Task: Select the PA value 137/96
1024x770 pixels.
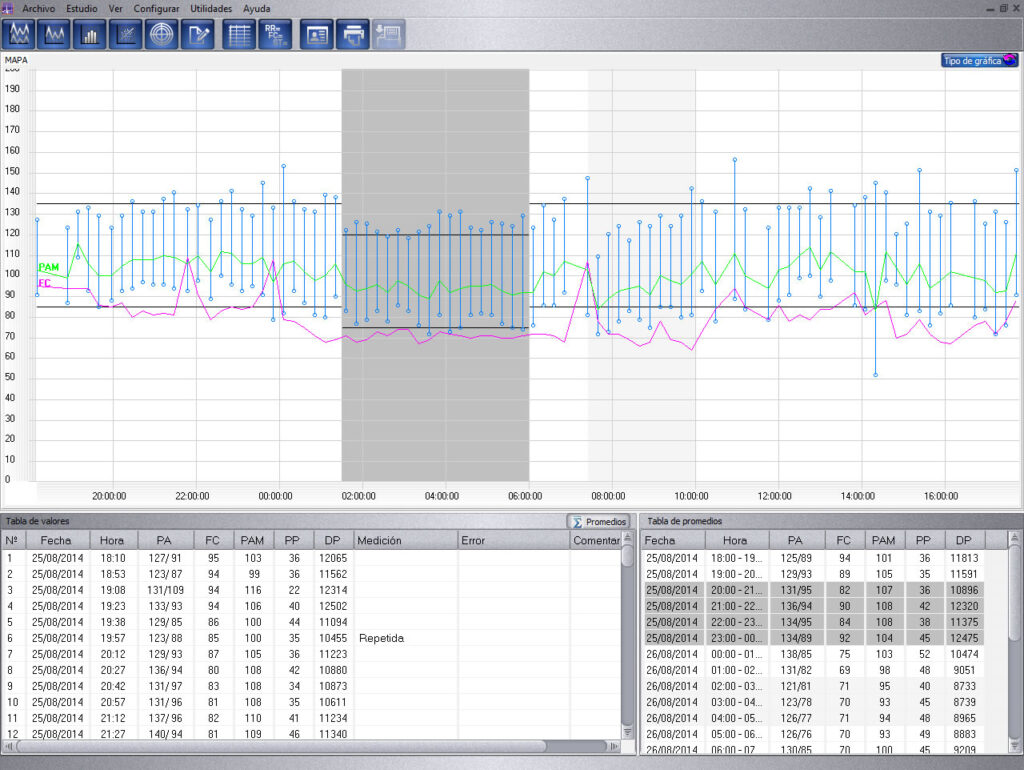Action: tap(165, 718)
